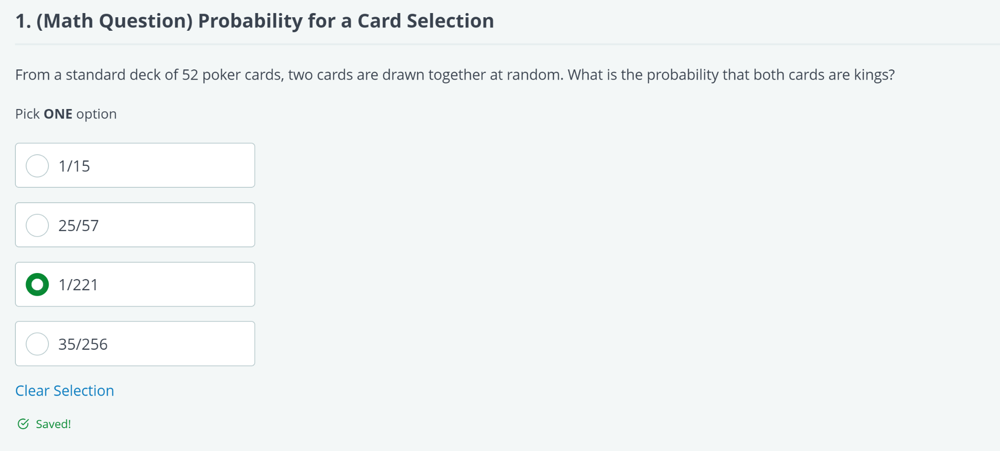Click the bold word ONE in instructions
1000x451 pixels.
click(x=58, y=114)
